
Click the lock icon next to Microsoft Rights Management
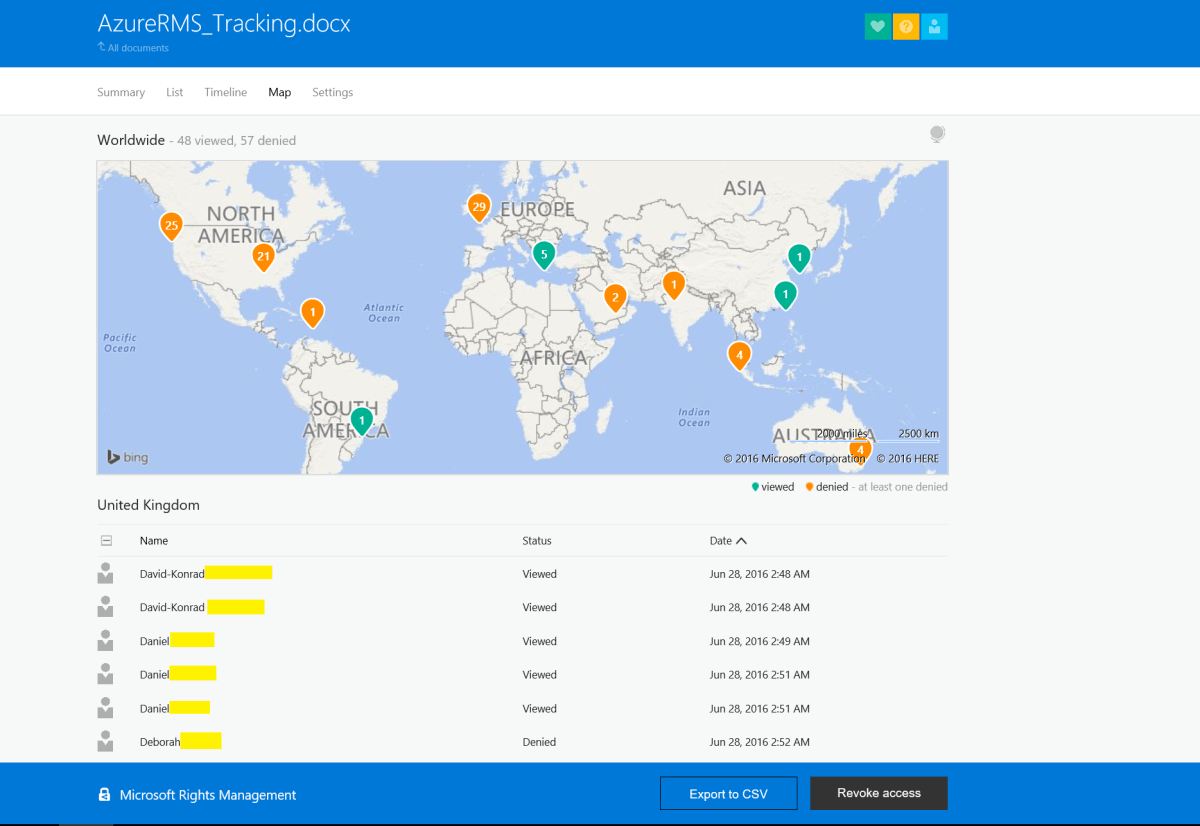click(x=104, y=793)
